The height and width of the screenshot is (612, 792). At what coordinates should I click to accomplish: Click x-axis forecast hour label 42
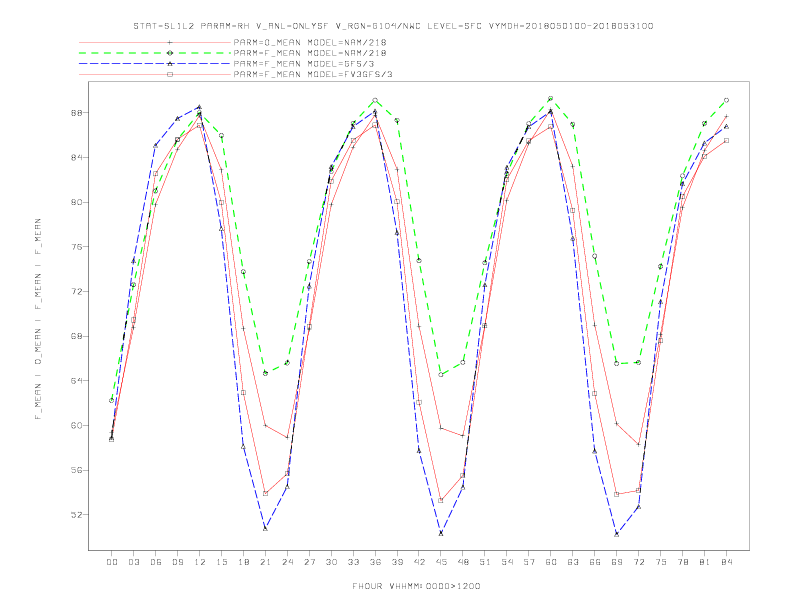419,562
